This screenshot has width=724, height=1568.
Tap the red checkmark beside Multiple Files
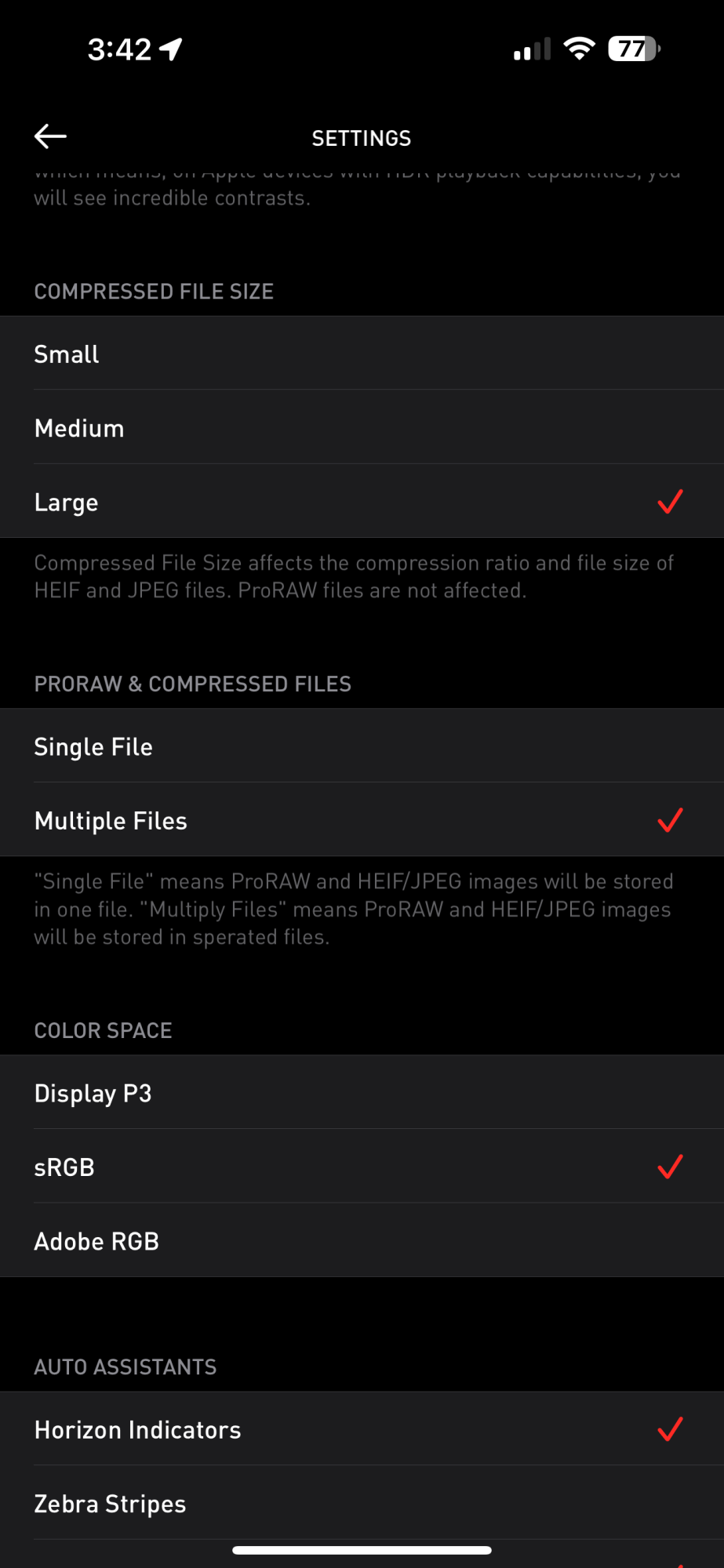coord(670,820)
